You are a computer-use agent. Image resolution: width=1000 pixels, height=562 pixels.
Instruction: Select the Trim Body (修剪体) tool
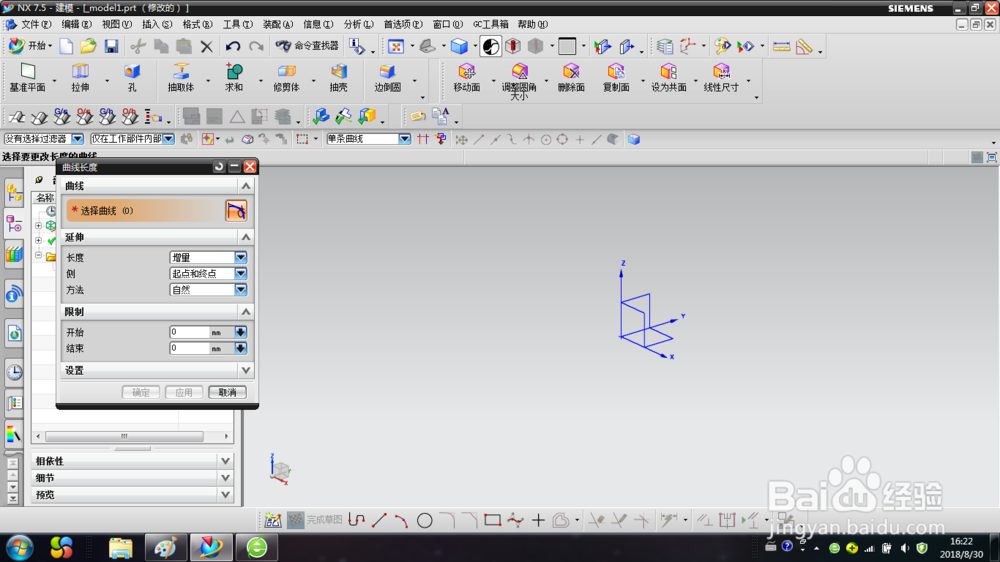point(286,78)
